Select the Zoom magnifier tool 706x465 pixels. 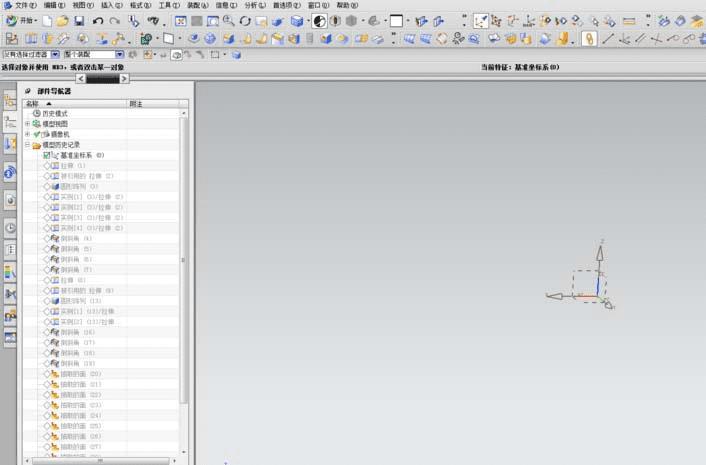[229, 21]
